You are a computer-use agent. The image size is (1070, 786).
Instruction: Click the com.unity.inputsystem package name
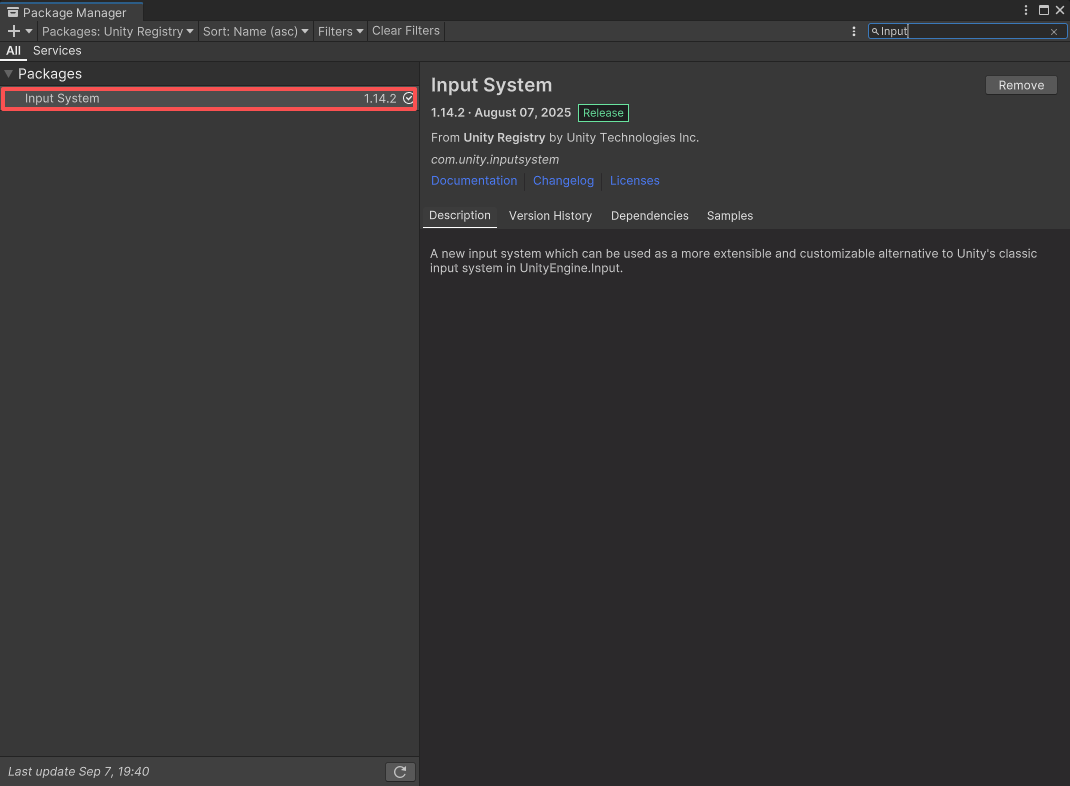pyautogui.click(x=495, y=160)
